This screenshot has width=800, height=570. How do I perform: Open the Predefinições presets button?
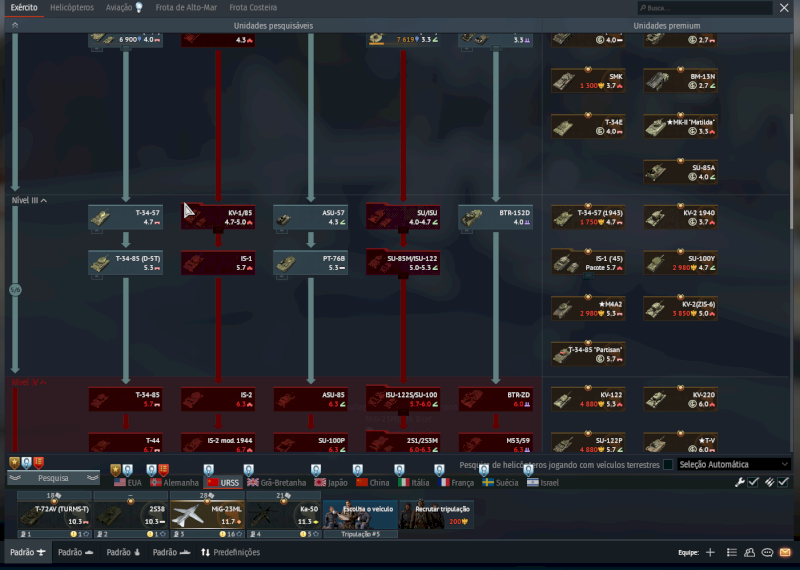pyautogui.click(x=231, y=552)
